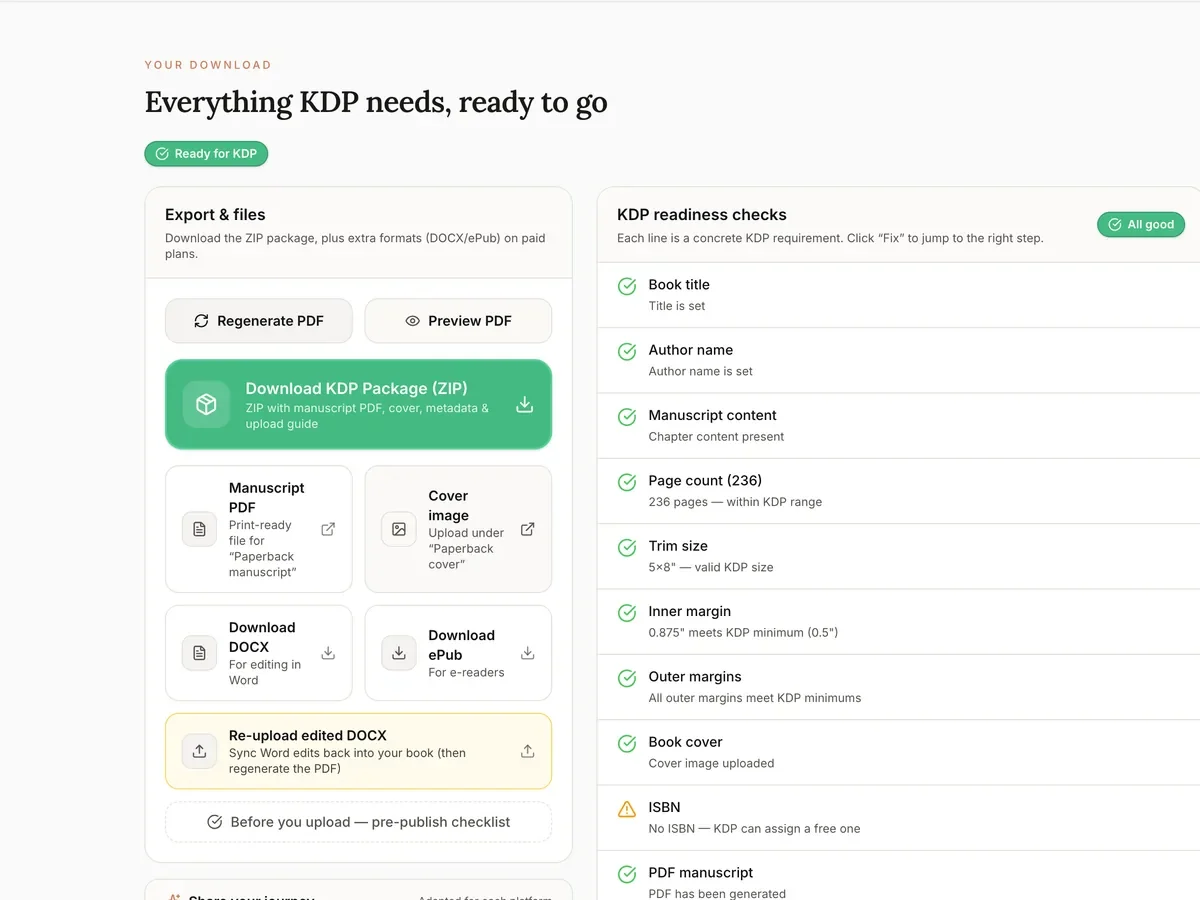Open Before you upload pre-publish checklist
The height and width of the screenshot is (900, 1200).
click(358, 822)
